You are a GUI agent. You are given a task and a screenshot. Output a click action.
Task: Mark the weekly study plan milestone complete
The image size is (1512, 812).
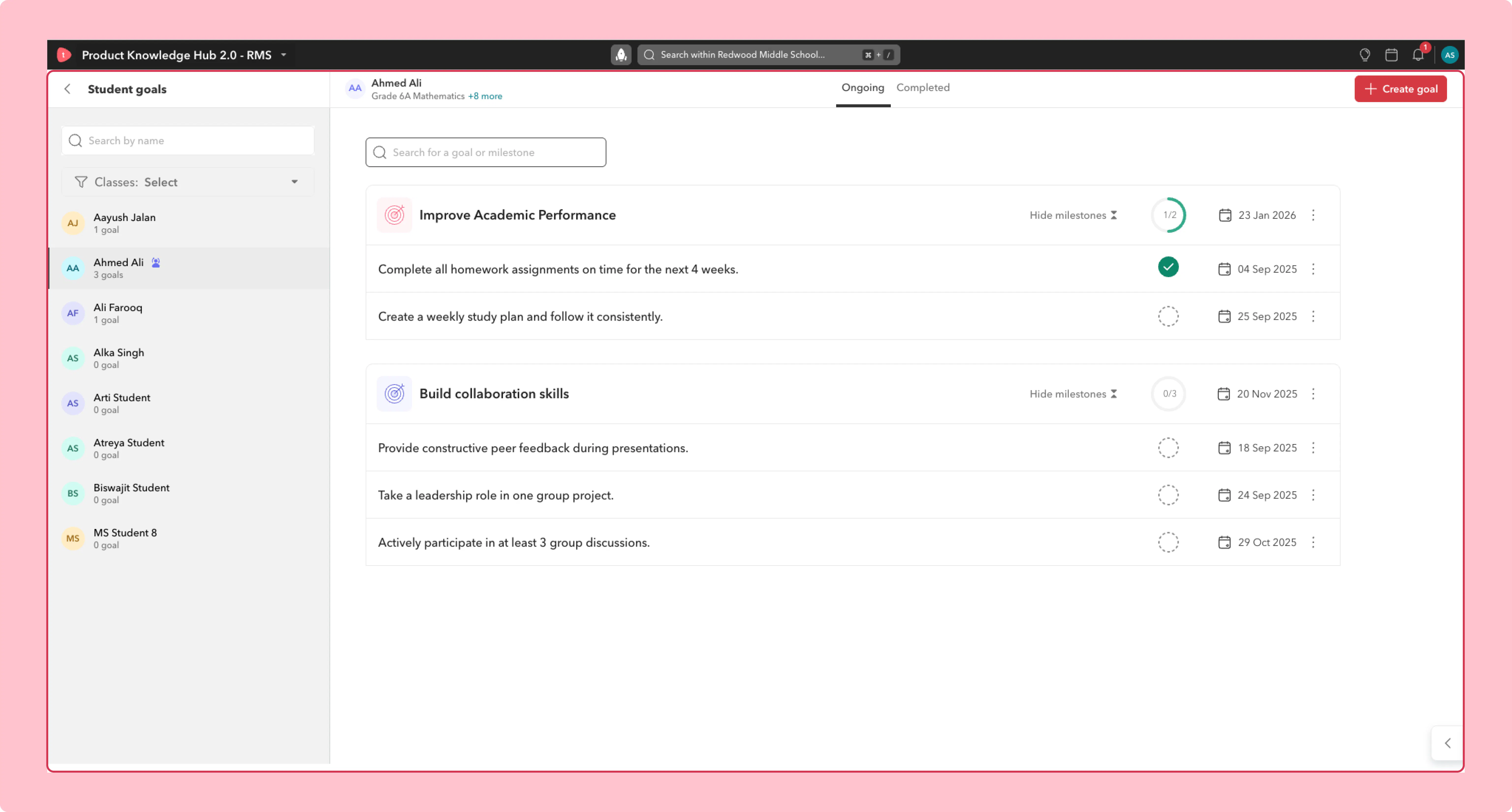1168,316
